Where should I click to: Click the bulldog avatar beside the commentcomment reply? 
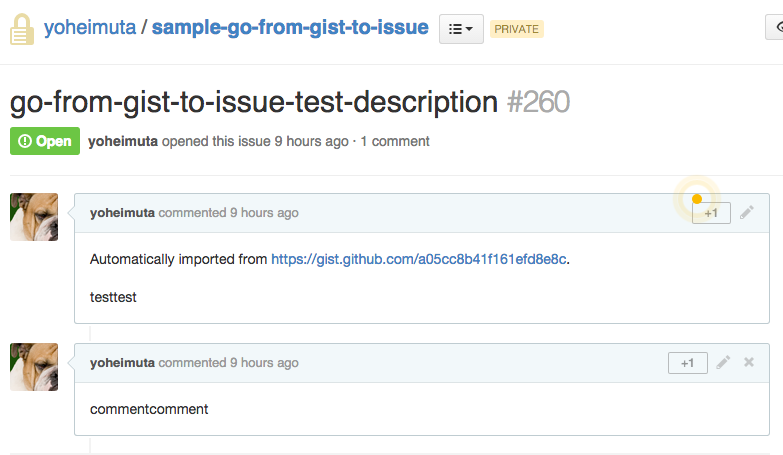coord(34,367)
